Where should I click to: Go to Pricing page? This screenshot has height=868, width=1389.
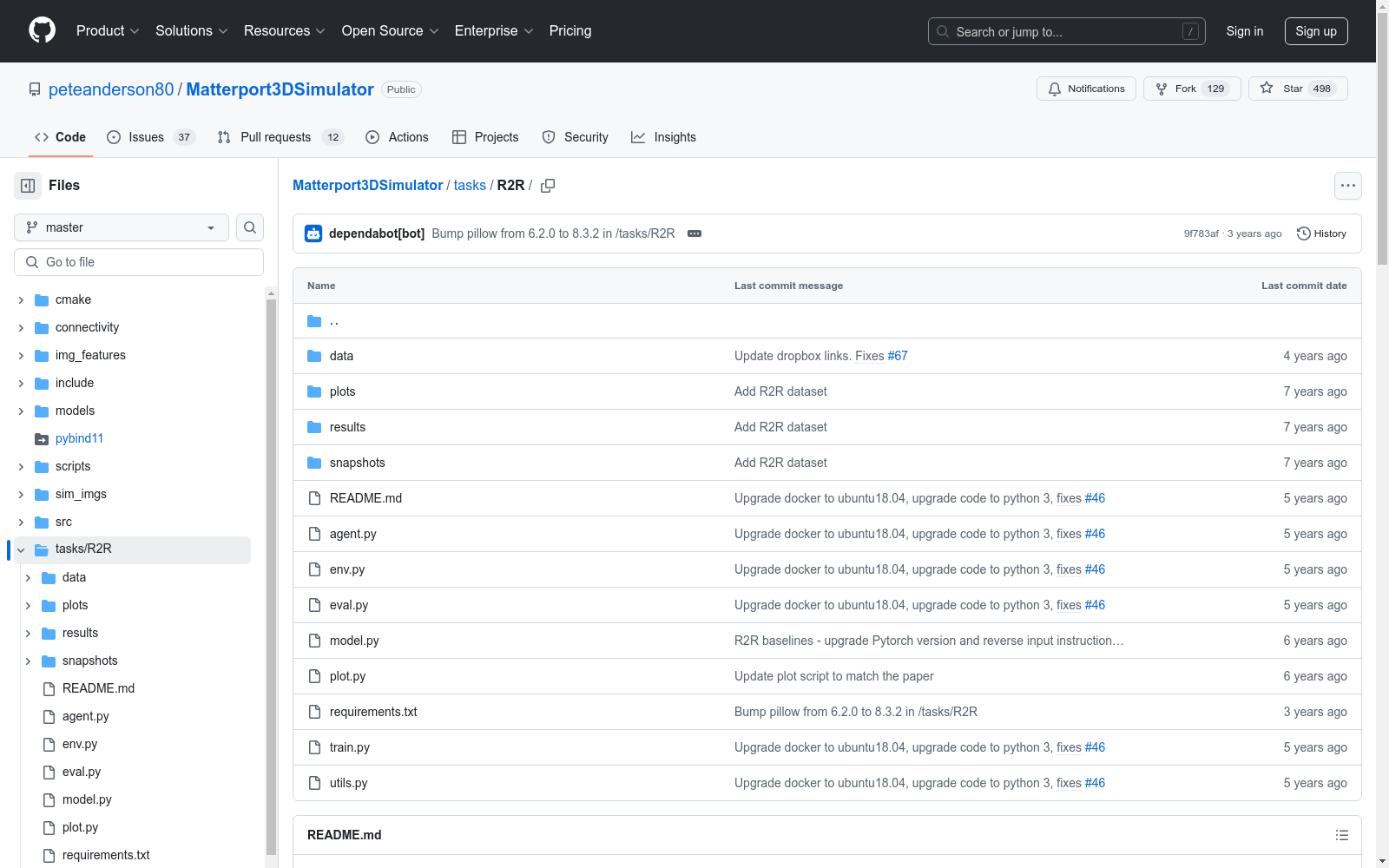pos(570,31)
